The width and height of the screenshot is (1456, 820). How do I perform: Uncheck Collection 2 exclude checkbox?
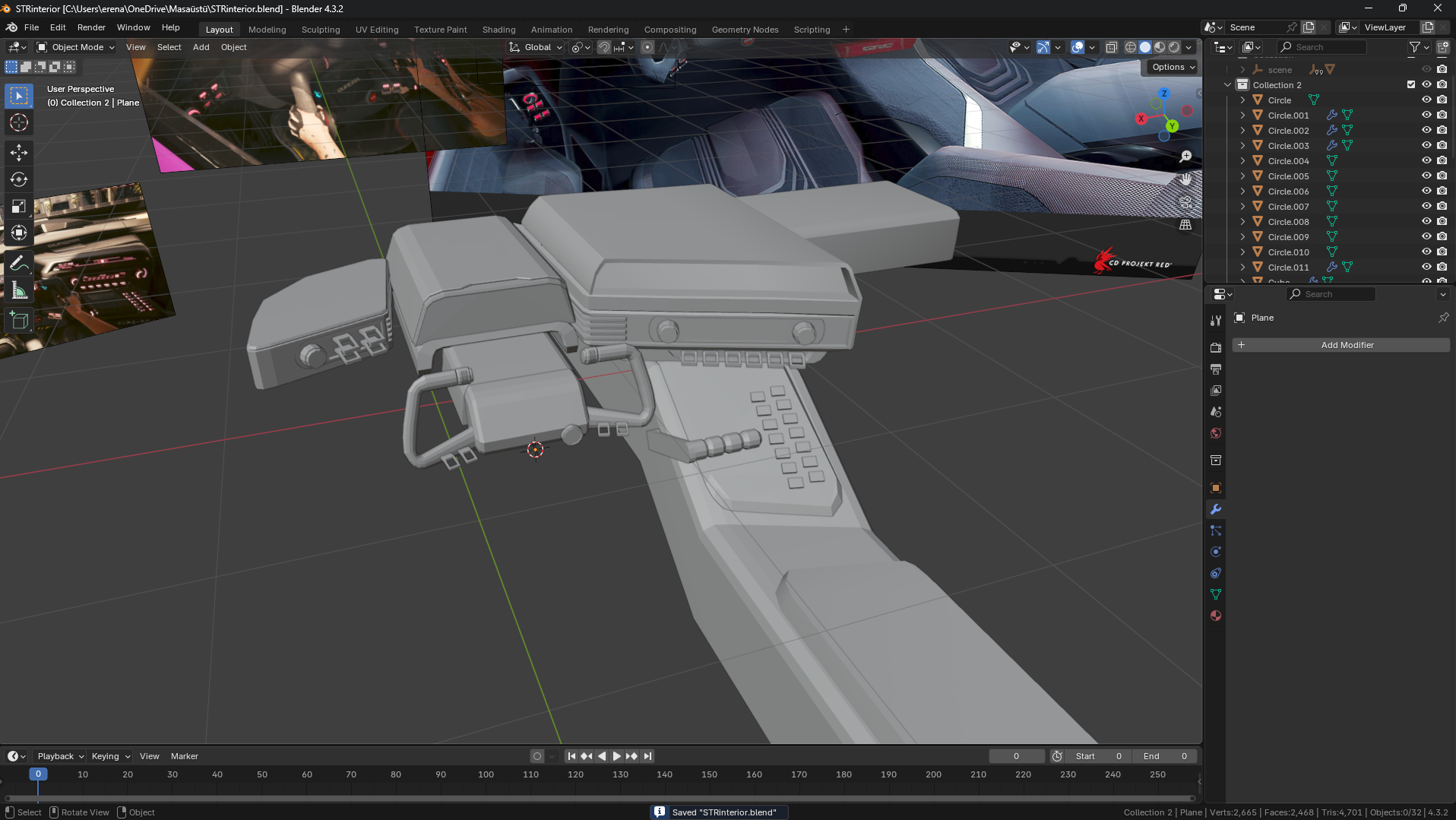[x=1411, y=84]
